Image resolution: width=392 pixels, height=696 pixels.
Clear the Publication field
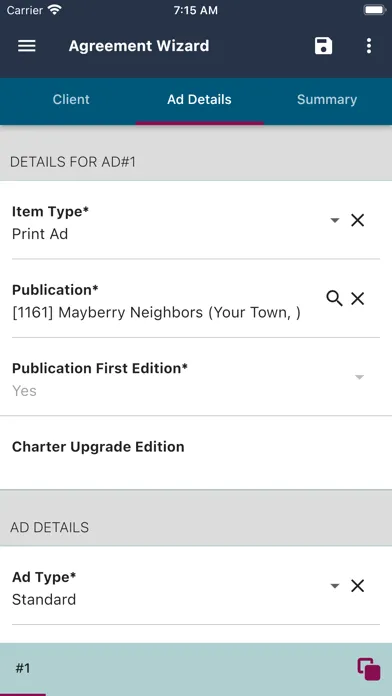pyautogui.click(x=357, y=299)
